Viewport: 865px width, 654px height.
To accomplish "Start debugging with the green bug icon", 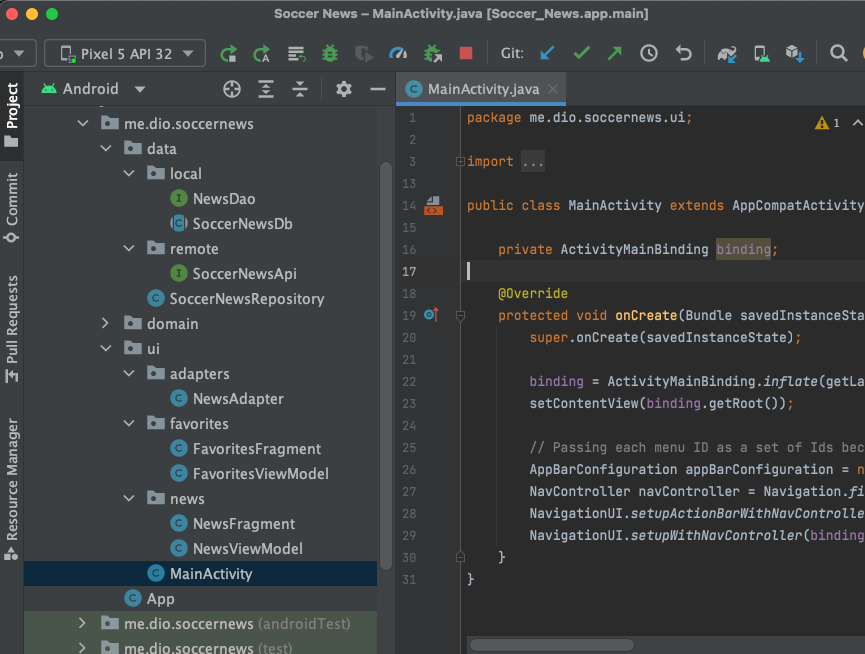I will coord(330,54).
